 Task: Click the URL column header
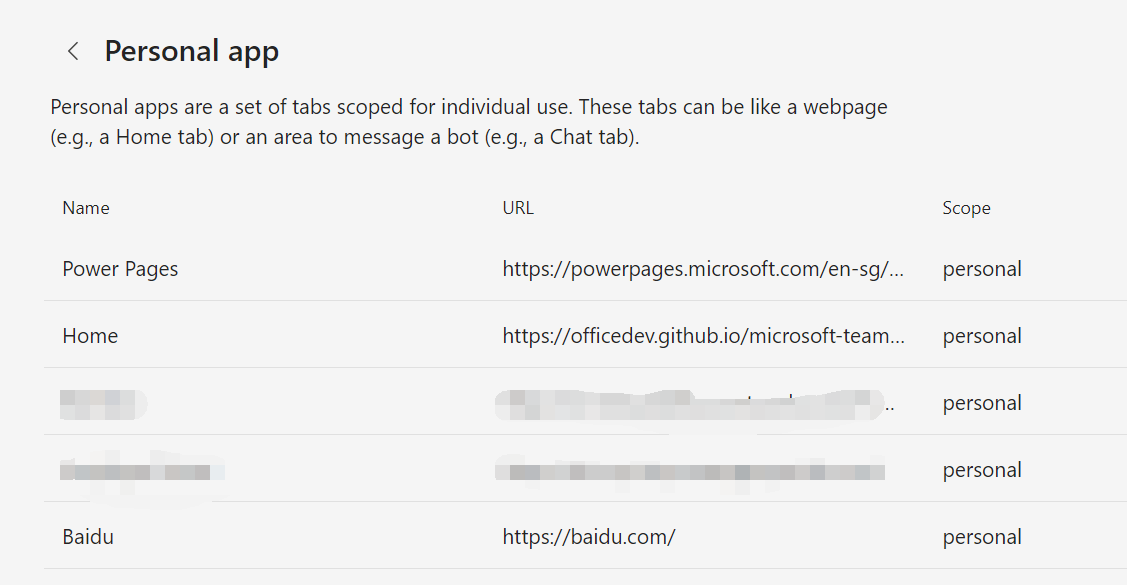click(x=518, y=208)
